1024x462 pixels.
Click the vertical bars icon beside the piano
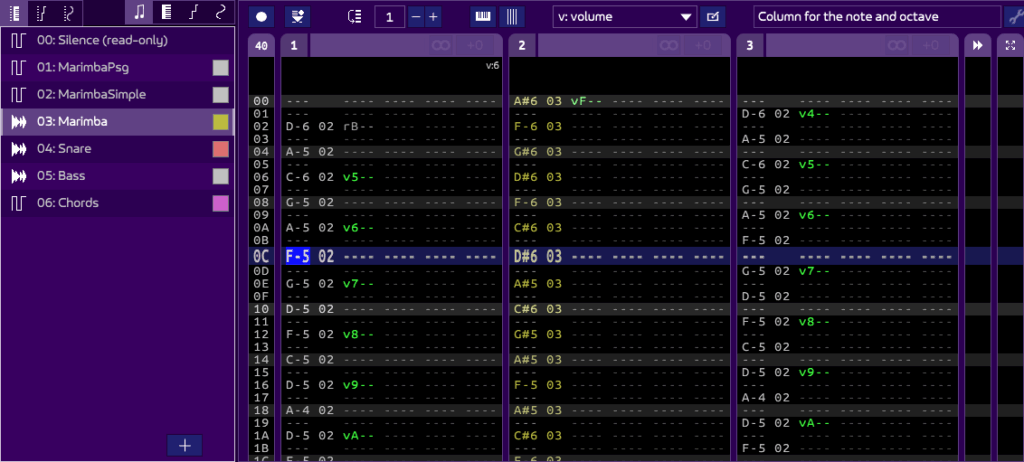pos(511,16)
